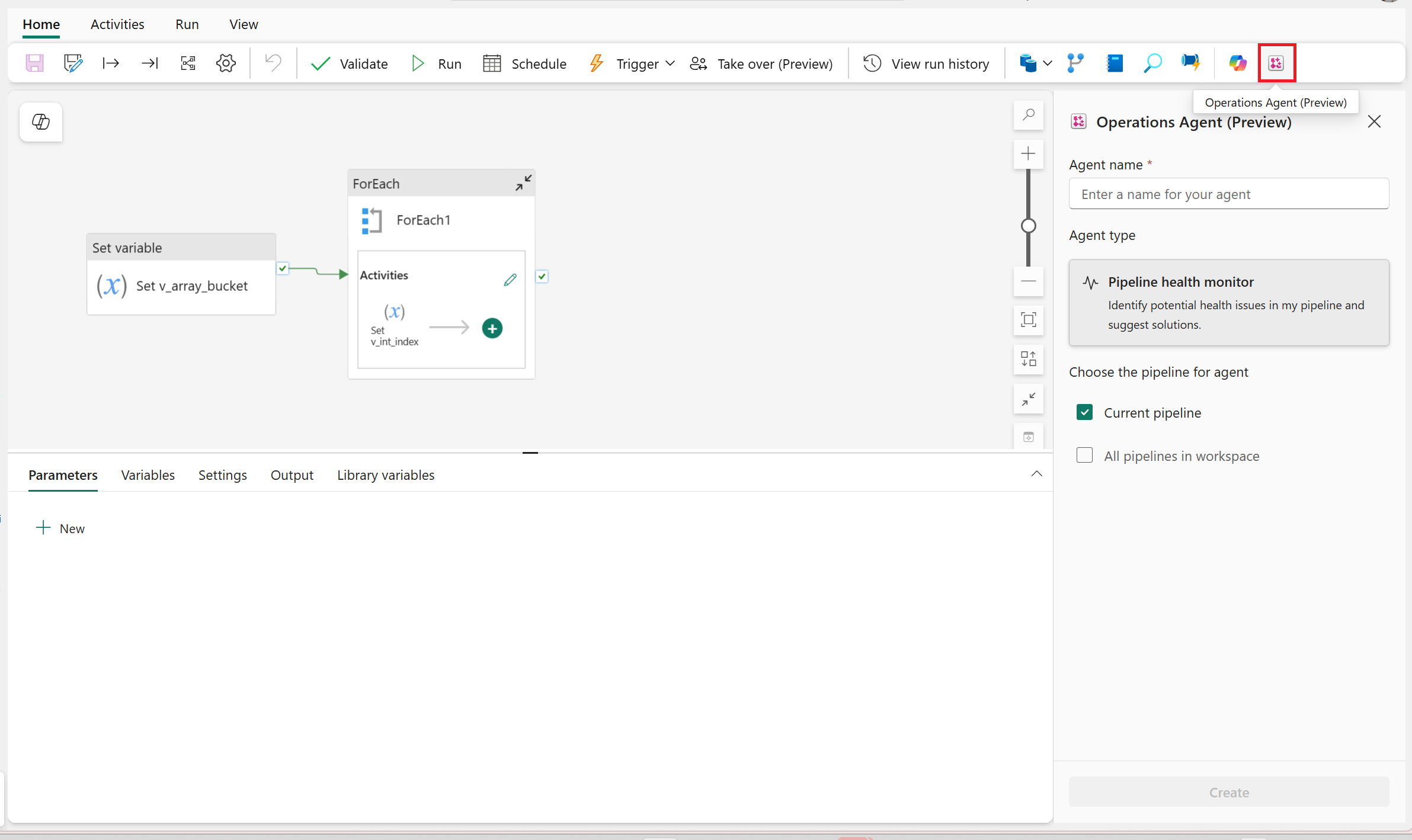Expand the data source icon dropdown arrow
The image size is (1412, 840).
coord(1048,63)
